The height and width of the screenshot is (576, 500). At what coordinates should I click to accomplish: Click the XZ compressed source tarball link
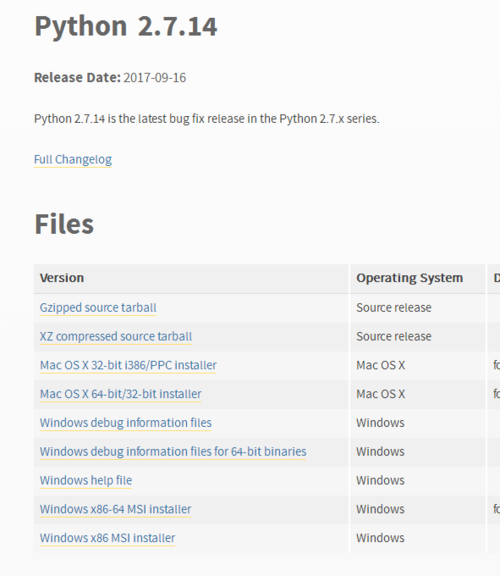[116, 336]
